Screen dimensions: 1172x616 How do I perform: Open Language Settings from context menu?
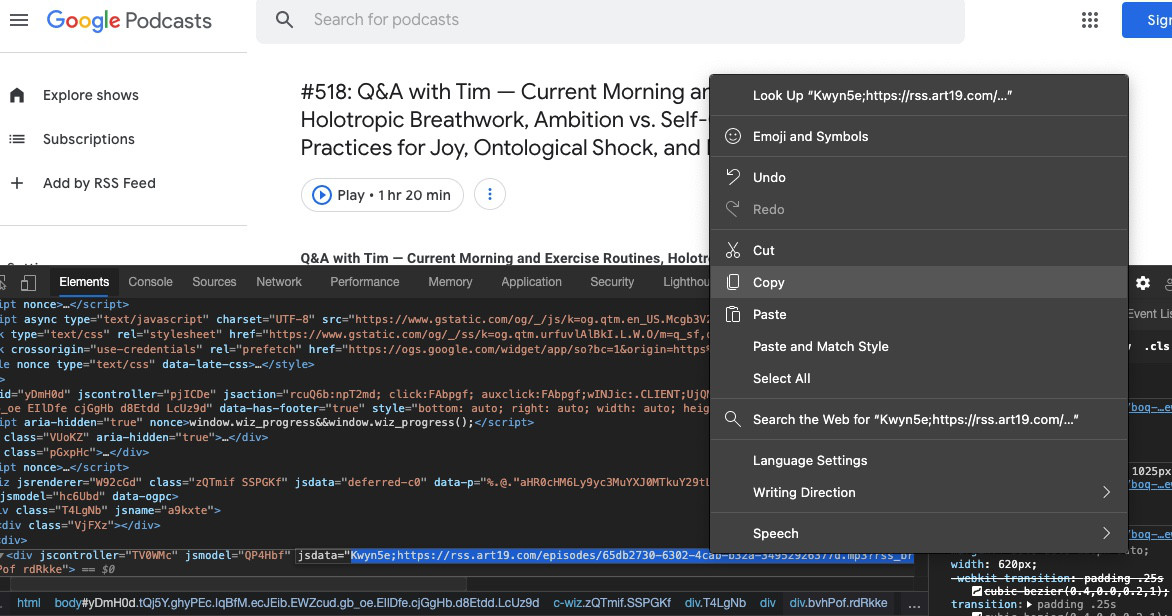918,461
